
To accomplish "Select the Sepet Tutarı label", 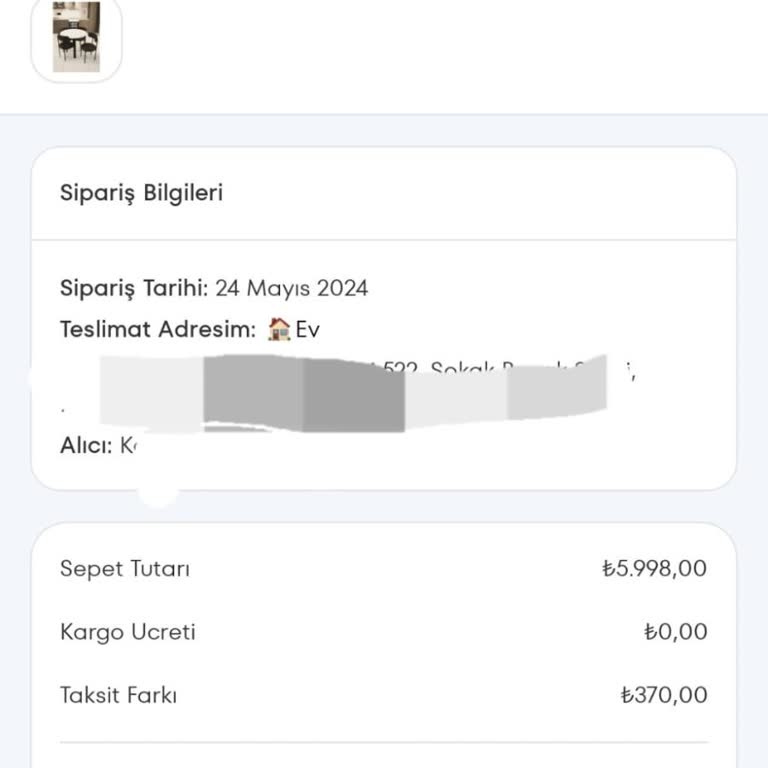I will pos(125,569).
